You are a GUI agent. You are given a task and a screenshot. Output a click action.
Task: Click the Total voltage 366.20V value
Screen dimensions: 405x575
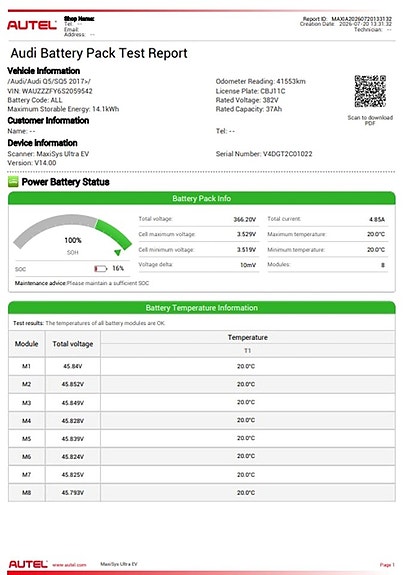(245, 219)
